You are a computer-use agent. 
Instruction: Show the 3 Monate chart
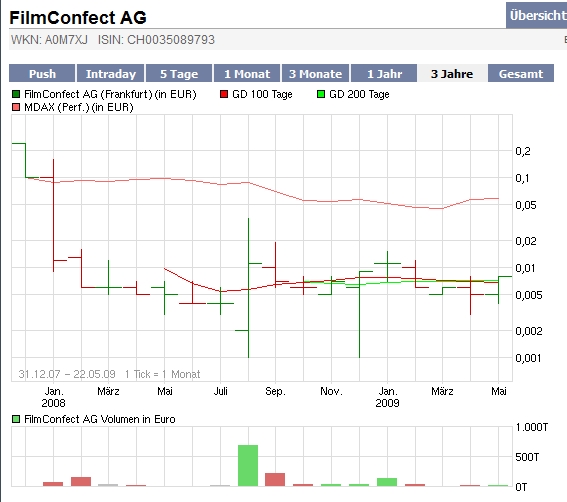pyautogui.click(x=315, y=73)
